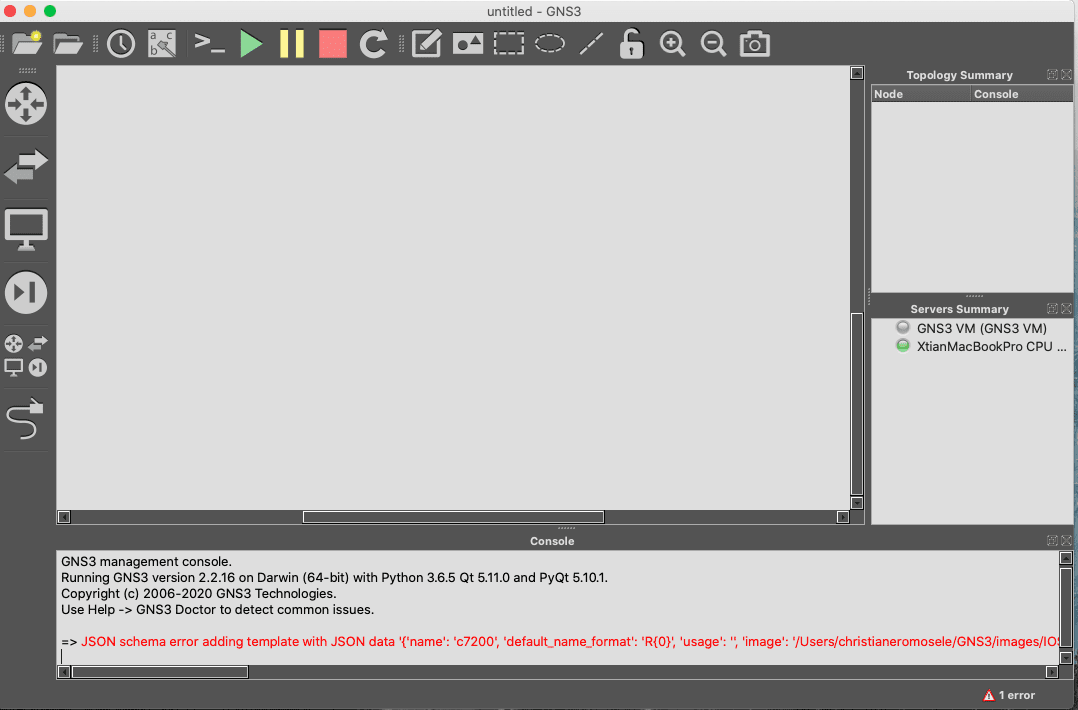Screen dimensions: 1078x710
Task: Toggle the lock items padlock icon
Action: coord(631,44)
